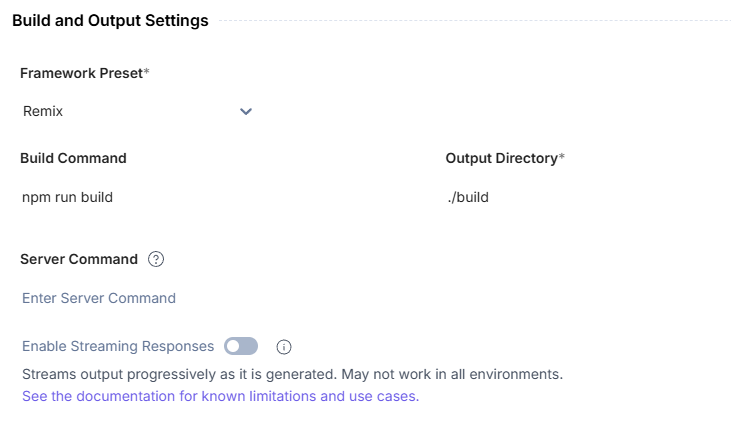Click the Build Command label
The width and height of the screenshot is (731, 427).
pos(73,158)
